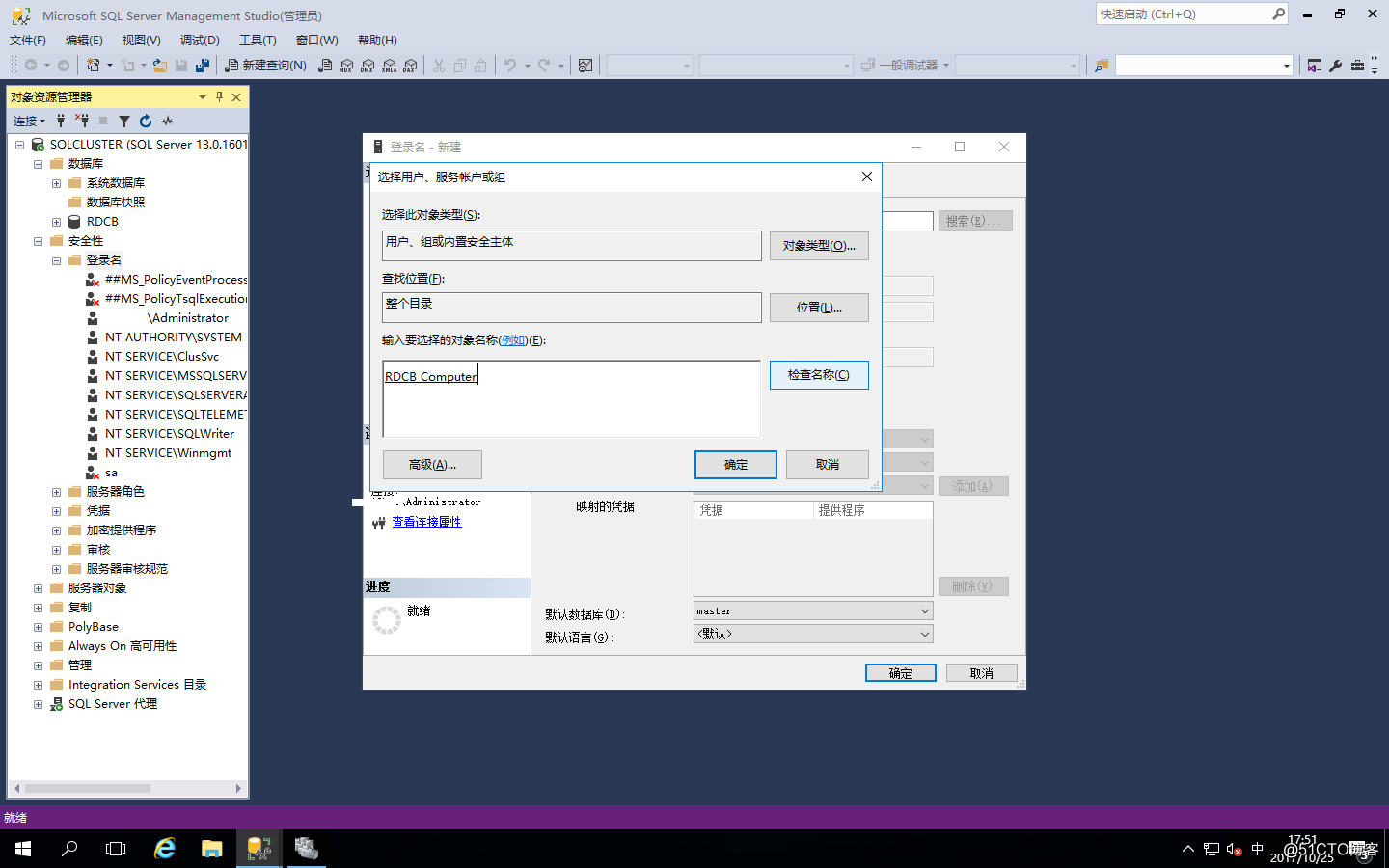
Task: Click 确定 in the select user dialog
Action: 736,465
